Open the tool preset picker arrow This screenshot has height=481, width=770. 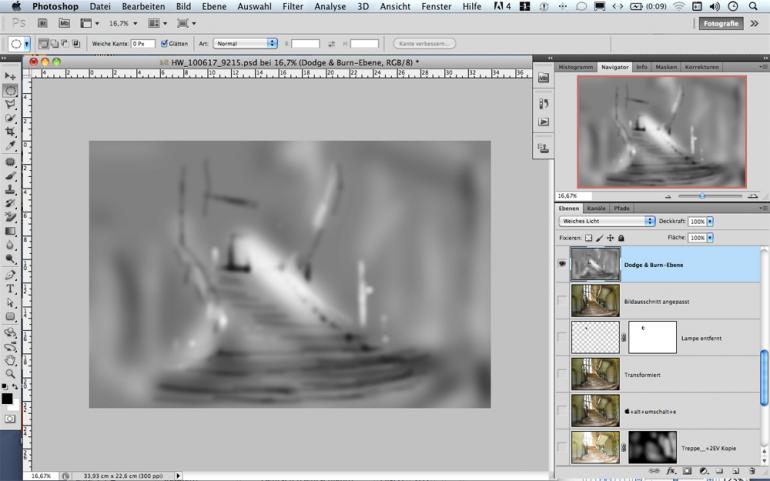[27, 44]
